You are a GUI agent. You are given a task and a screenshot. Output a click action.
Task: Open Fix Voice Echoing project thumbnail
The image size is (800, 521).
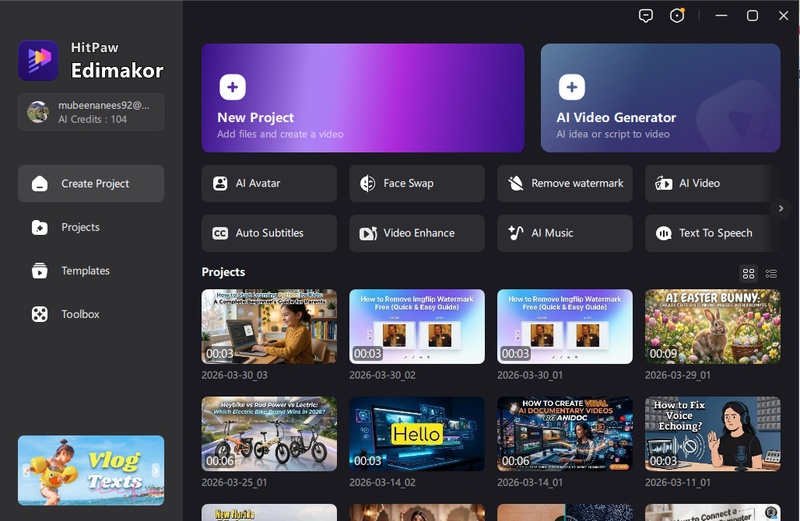712,434
